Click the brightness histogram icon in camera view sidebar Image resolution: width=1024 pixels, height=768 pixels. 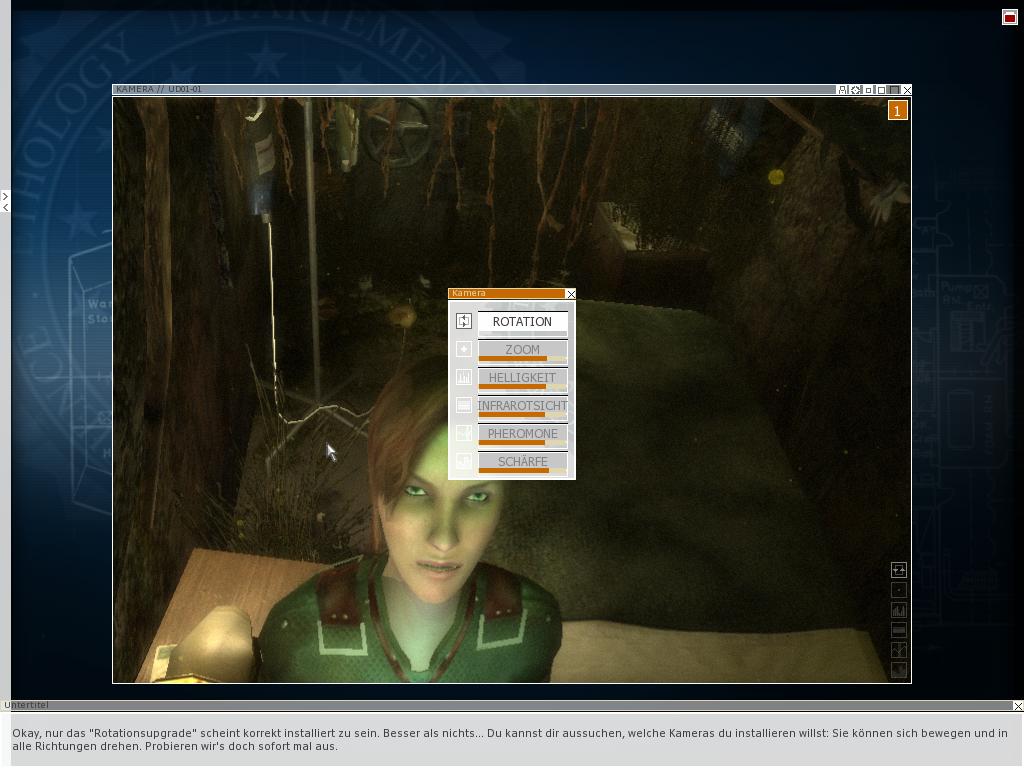(898, 610)
